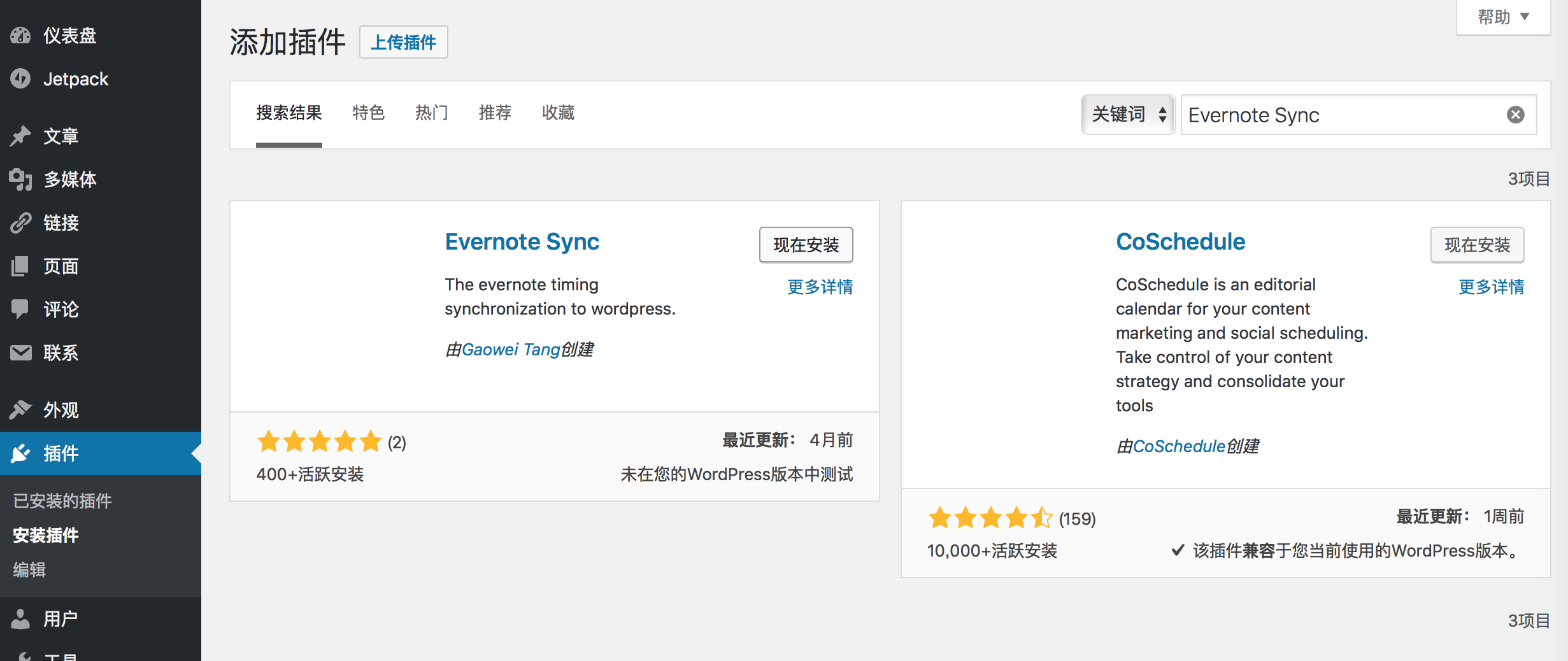Switch to the Featured plugins tab
The height and width of the screenshot is (661, 1568).
(368, 113)
